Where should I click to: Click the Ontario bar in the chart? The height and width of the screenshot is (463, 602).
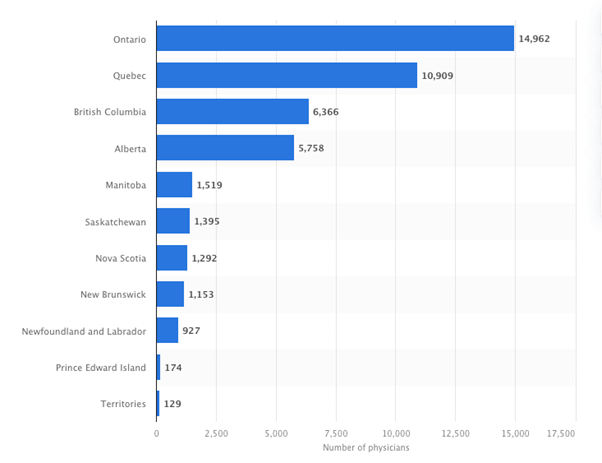335,39
